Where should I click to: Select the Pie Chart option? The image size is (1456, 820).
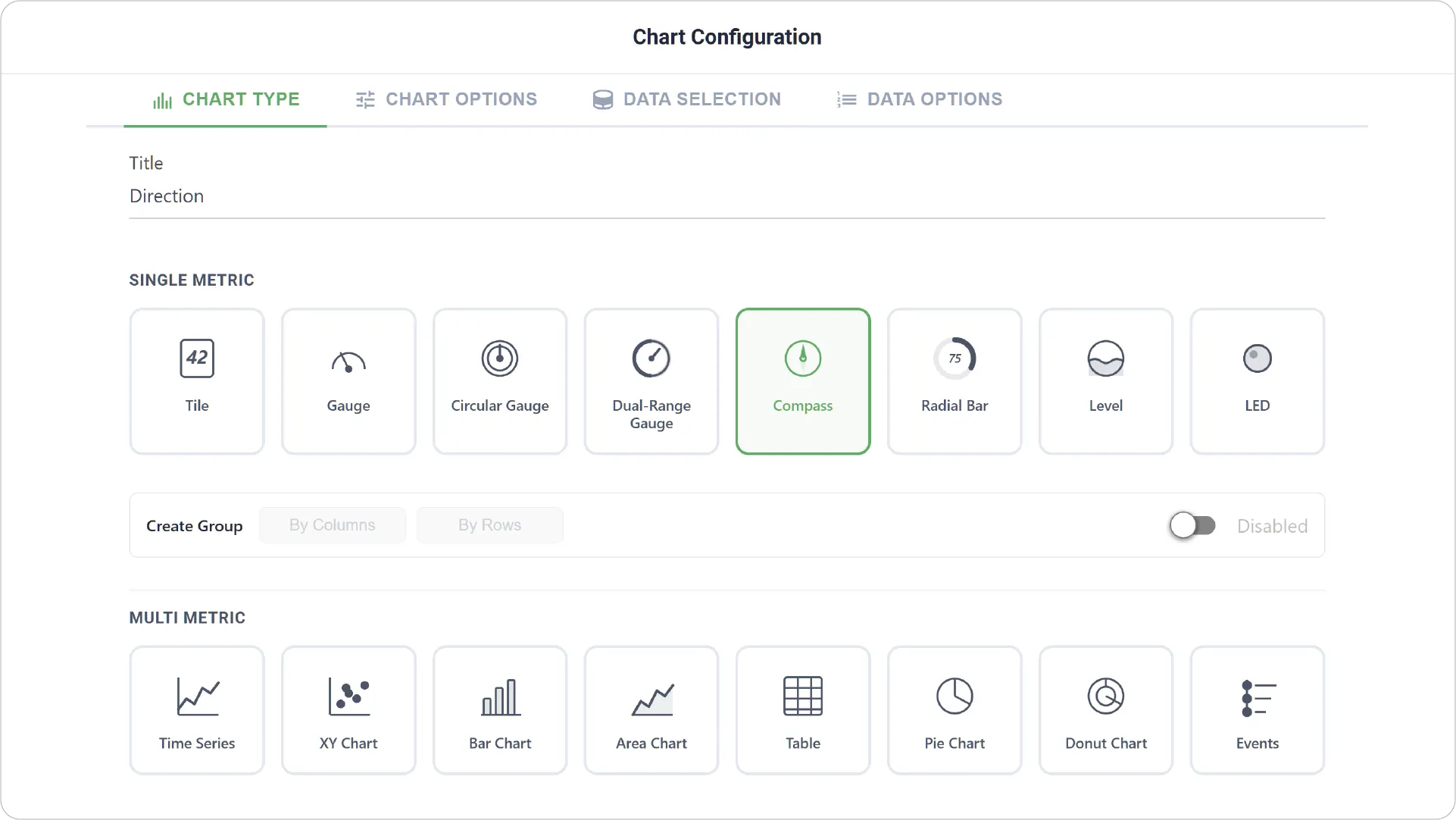coord(955,710)
